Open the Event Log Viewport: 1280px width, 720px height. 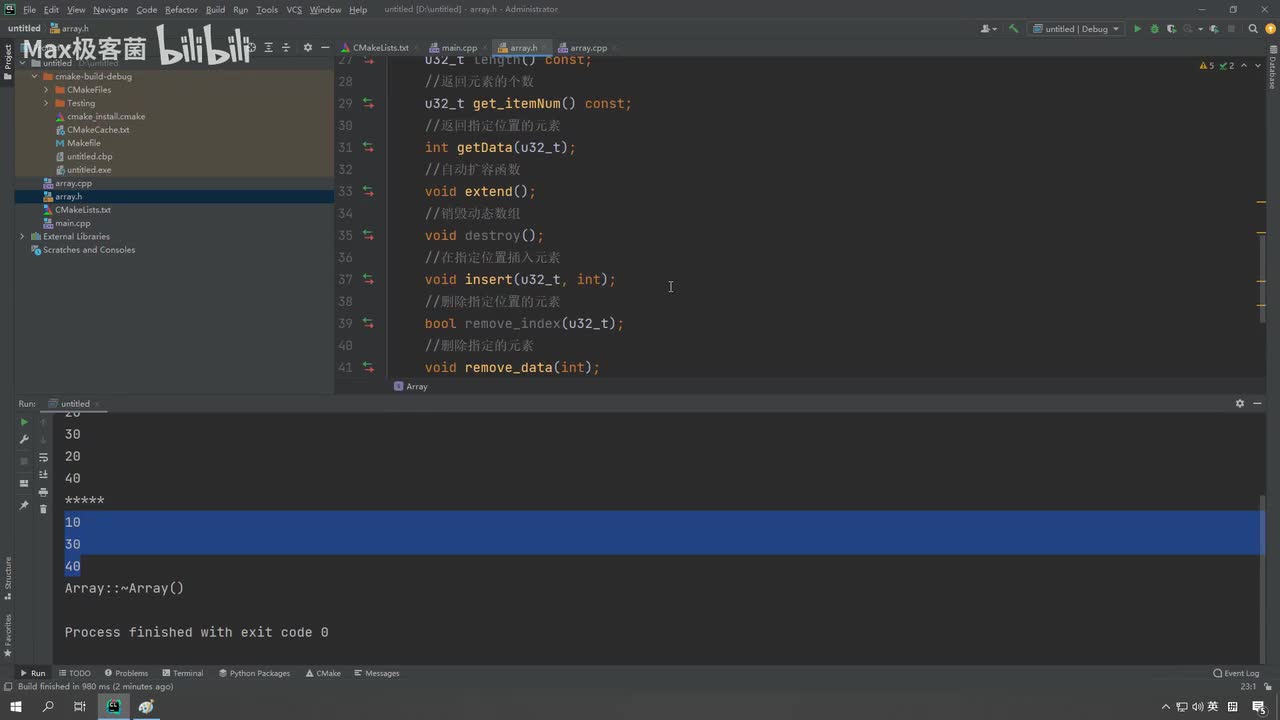pos(1236,673)
